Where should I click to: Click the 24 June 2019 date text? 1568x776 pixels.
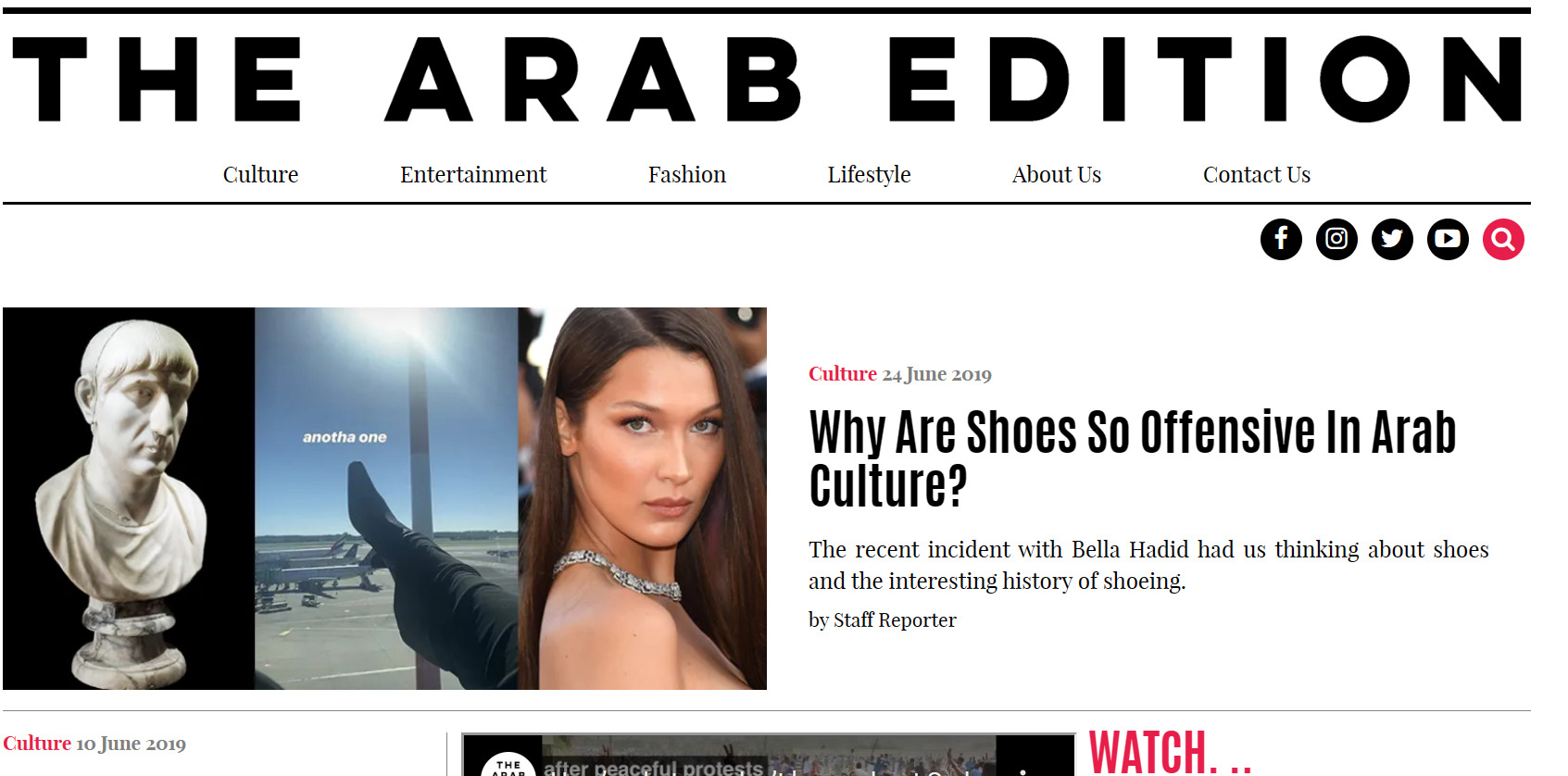pyautogui.click(x=936, y=374)
